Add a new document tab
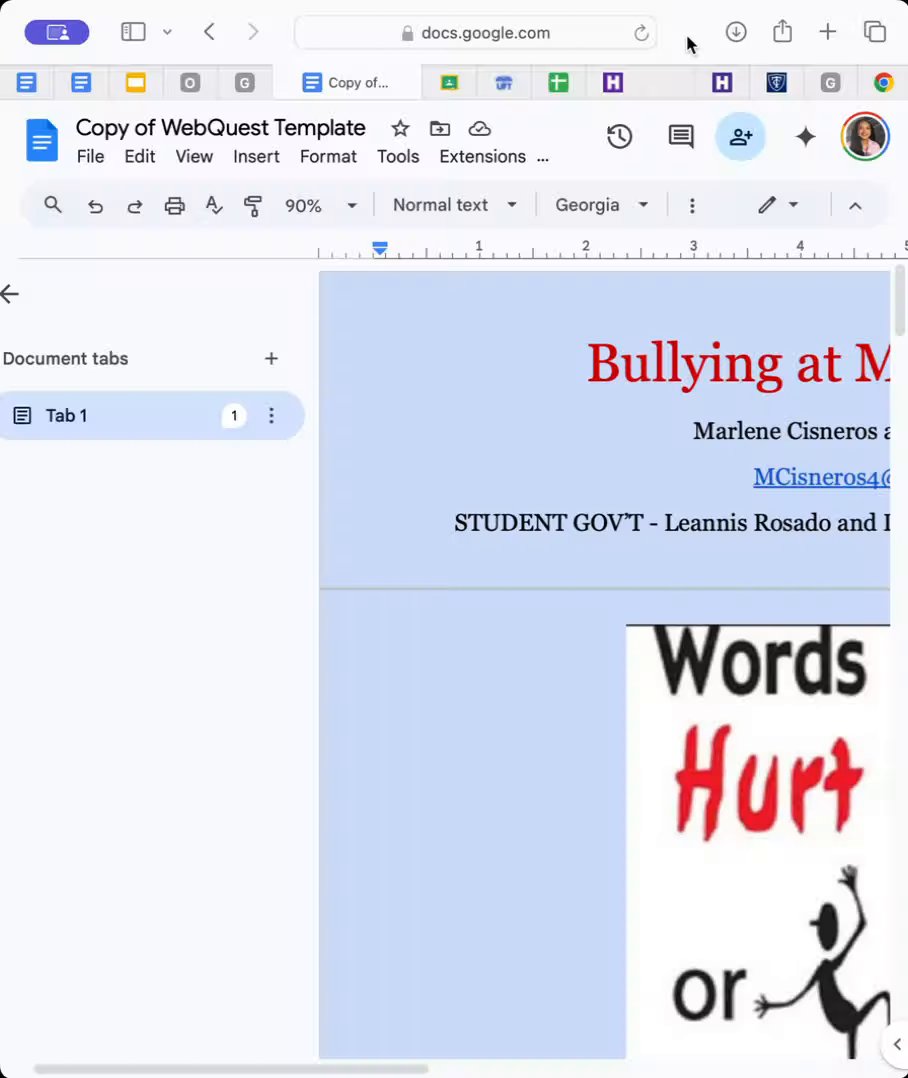 click(x=272, y=358)
